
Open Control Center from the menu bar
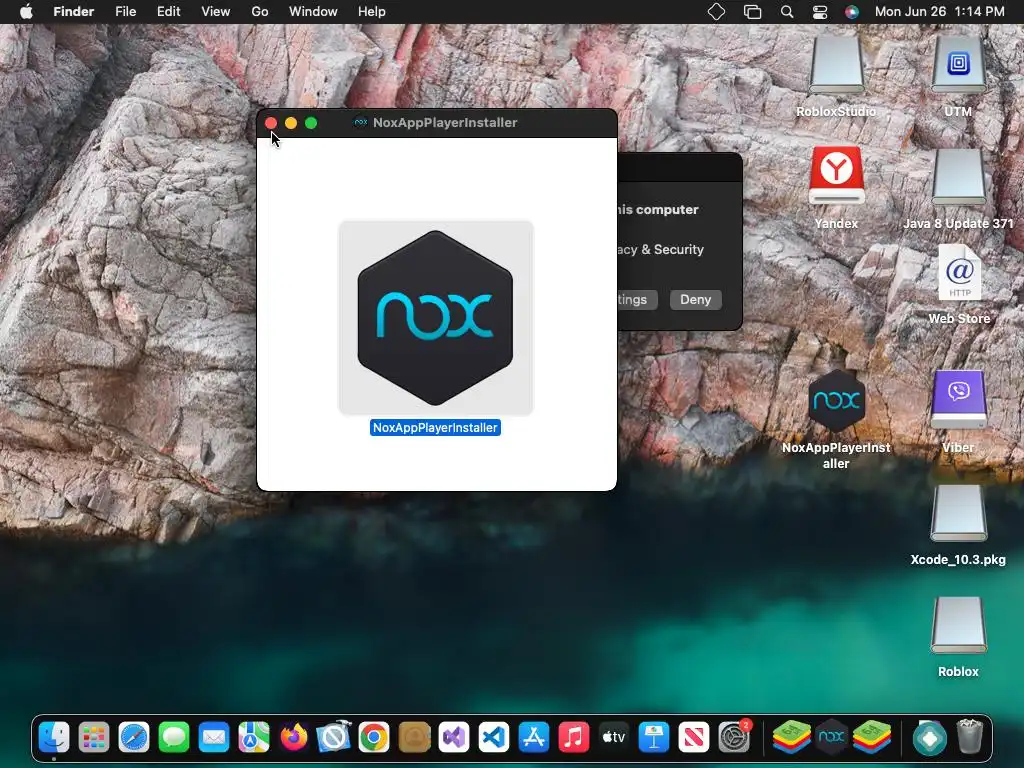[820, 12]
